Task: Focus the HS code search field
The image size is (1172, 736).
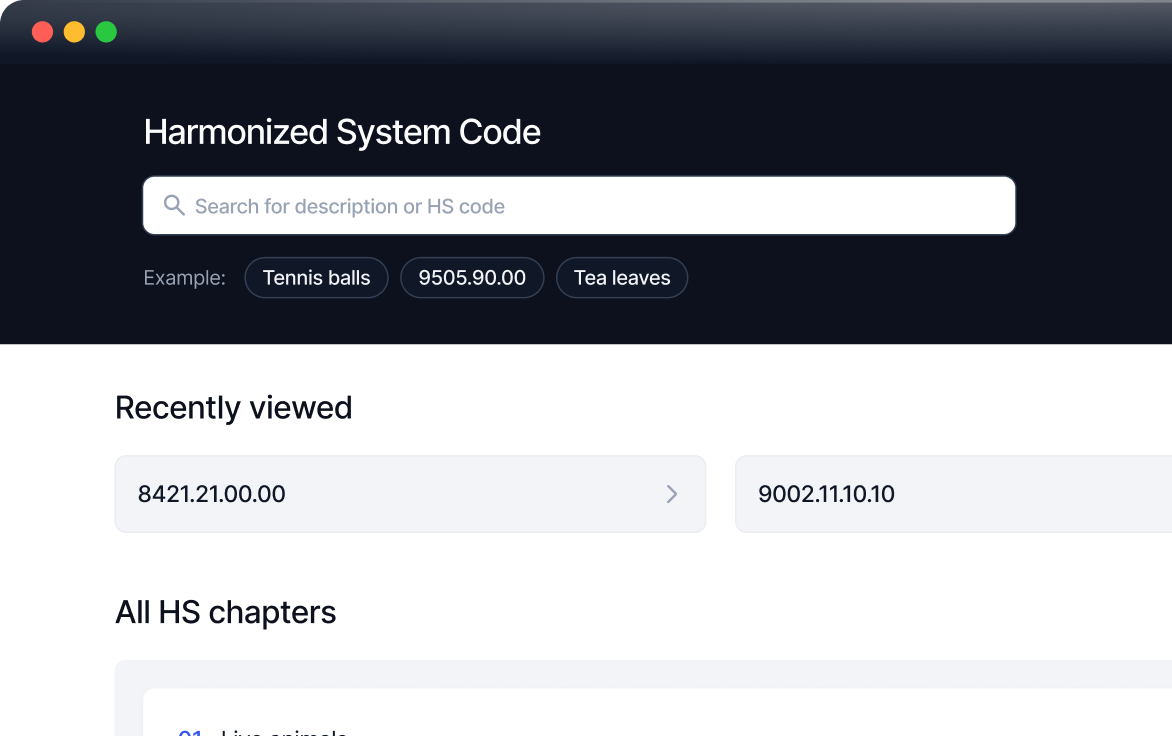Action: coord(579,205)
